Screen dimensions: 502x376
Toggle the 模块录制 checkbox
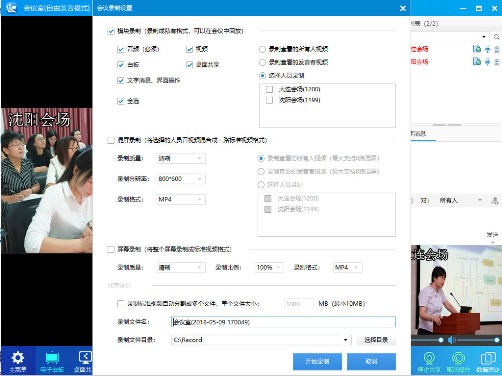click(x=111, y=31)
